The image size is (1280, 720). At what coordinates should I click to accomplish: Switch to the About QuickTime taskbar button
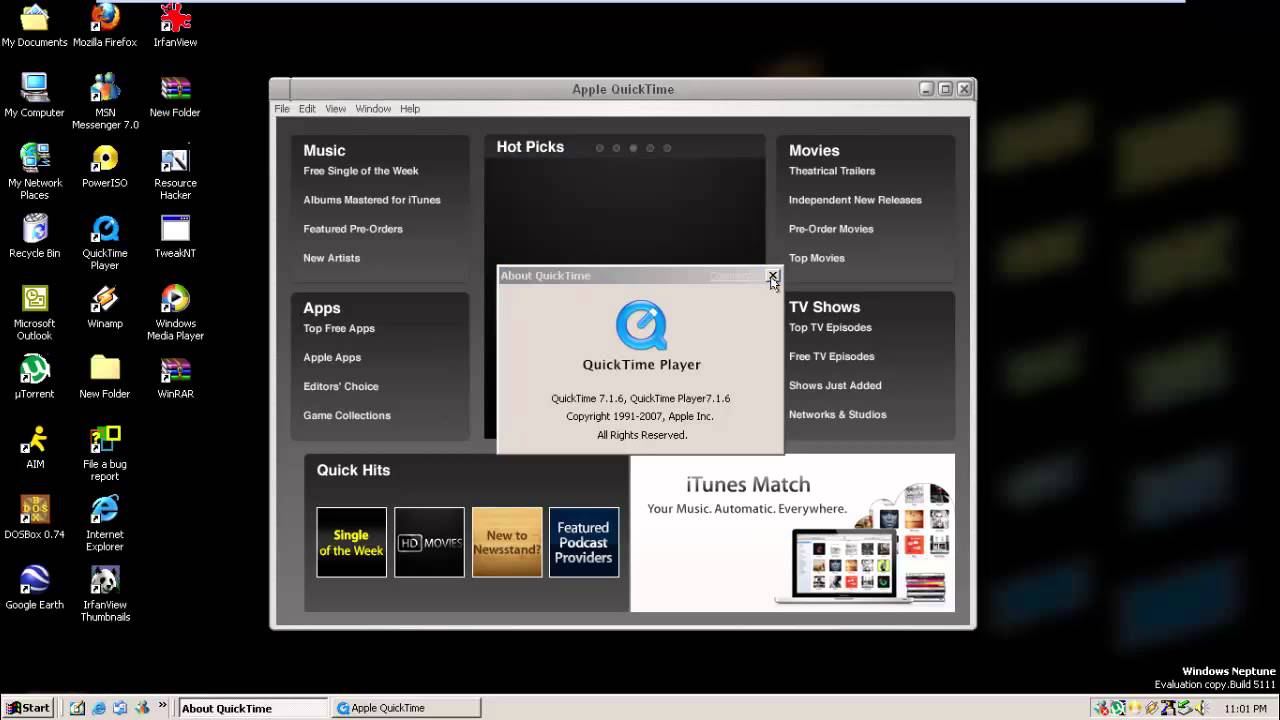point(253,708)
